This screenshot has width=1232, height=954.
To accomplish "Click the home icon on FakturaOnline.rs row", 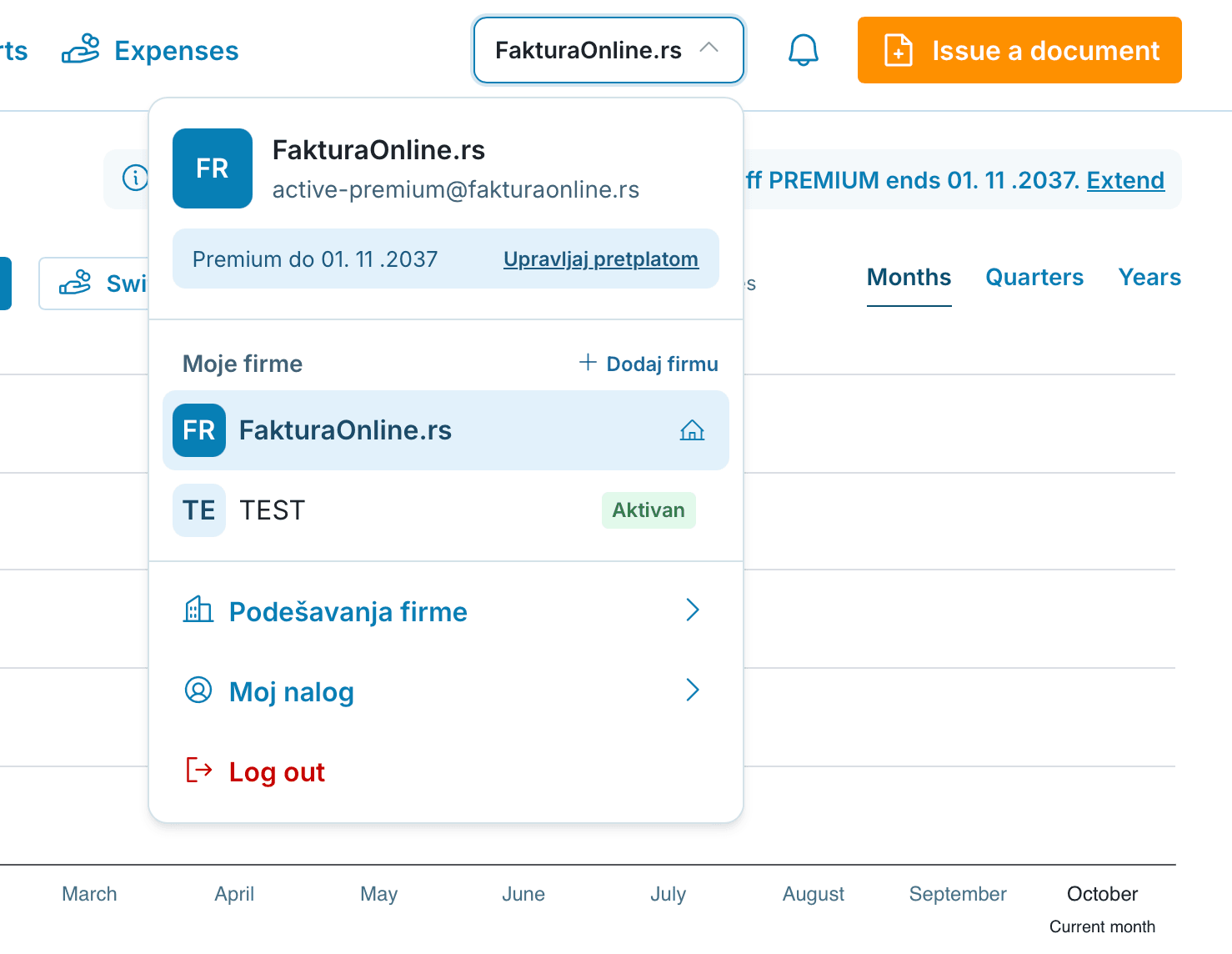I will pos(692,430).
